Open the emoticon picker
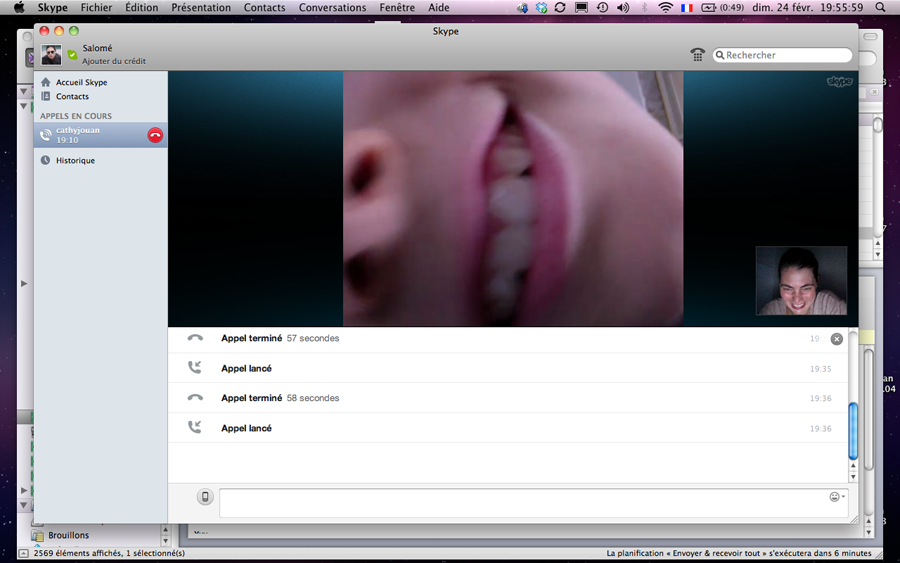This screenshot has height=563, width=900. click(837, 497)
